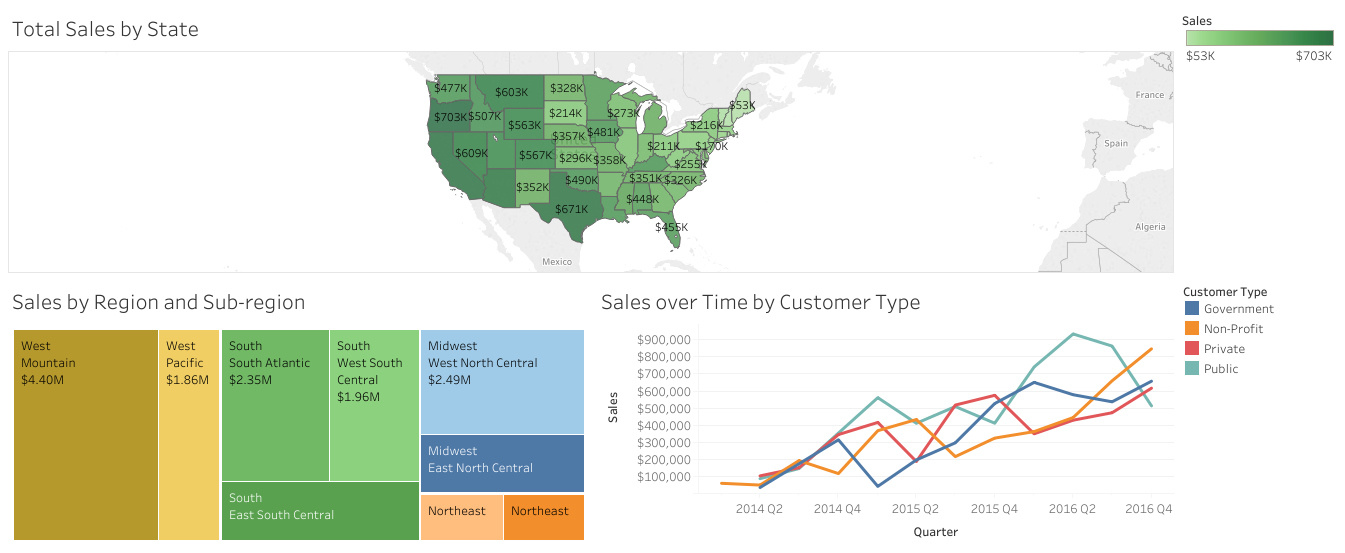Click the Midwest East North Central tile
This screenshot has width=1345, height=553.
[502, 462]
